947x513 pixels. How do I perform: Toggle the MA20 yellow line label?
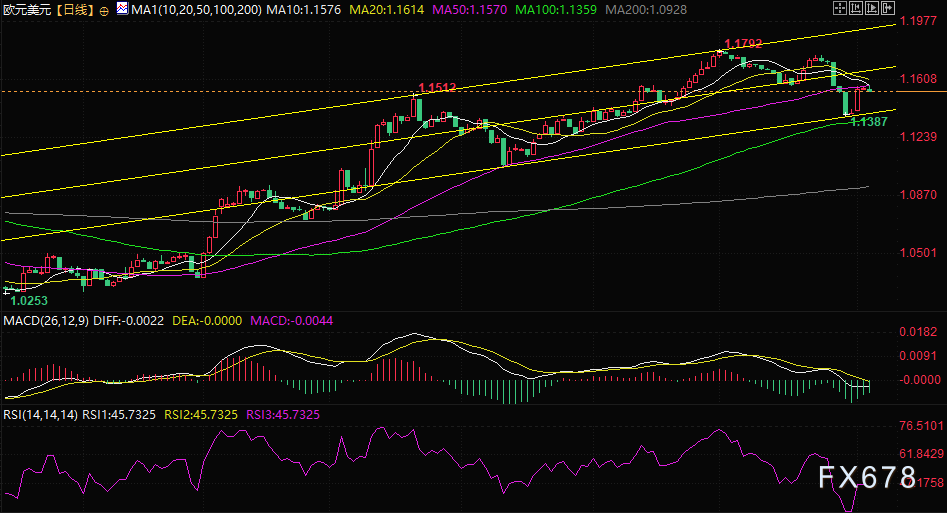[387, 10]
